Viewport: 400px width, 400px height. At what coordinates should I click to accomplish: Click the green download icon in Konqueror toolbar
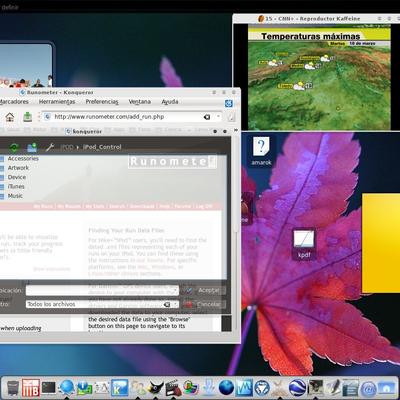coord(27,117)
